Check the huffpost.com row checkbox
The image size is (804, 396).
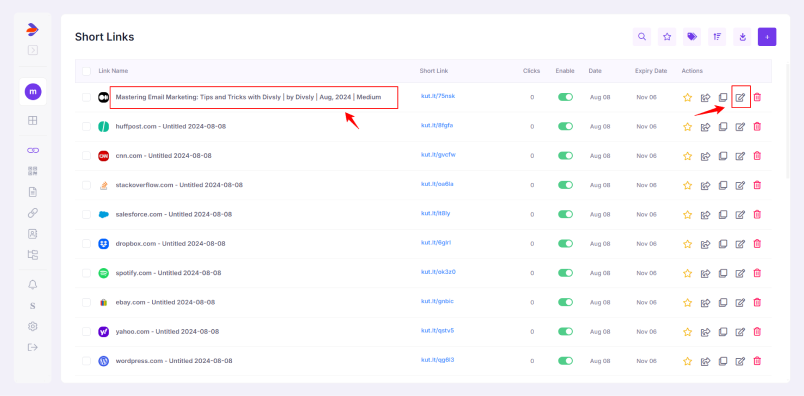(86, 126)
